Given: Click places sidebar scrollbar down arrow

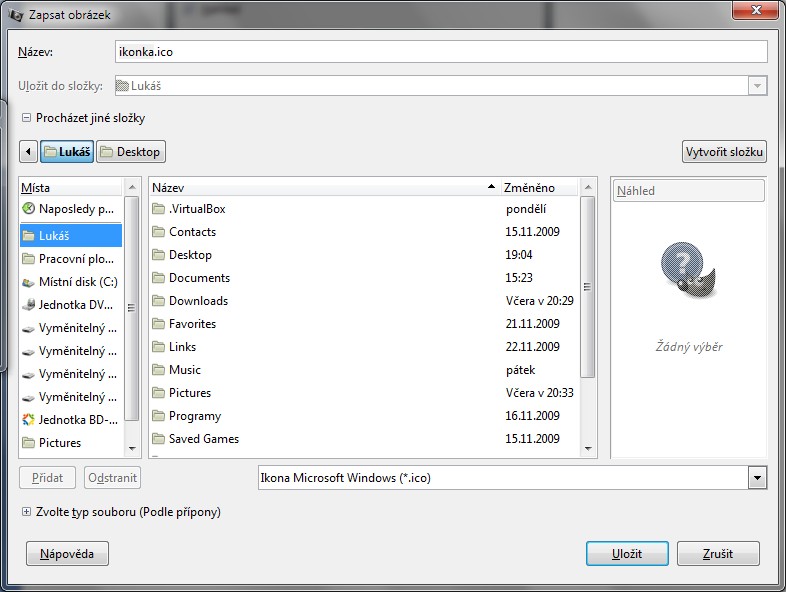Looking at the screenshot, I should click(132, 449).
